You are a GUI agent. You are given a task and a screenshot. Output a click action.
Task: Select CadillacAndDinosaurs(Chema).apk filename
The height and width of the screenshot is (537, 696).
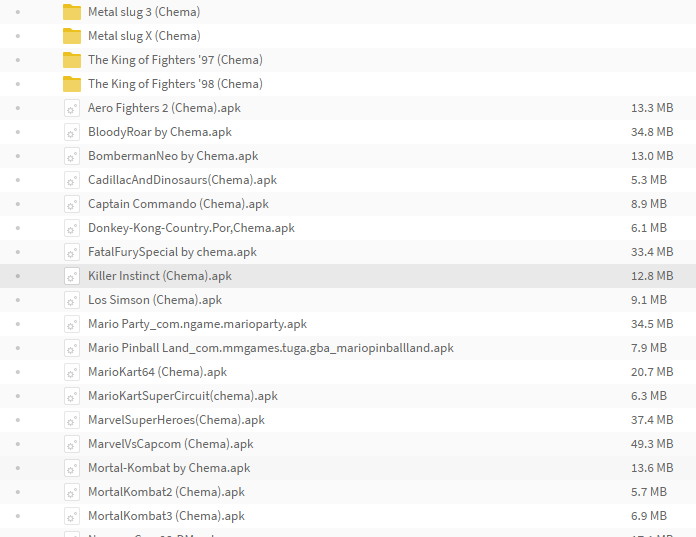coord(182,180)
